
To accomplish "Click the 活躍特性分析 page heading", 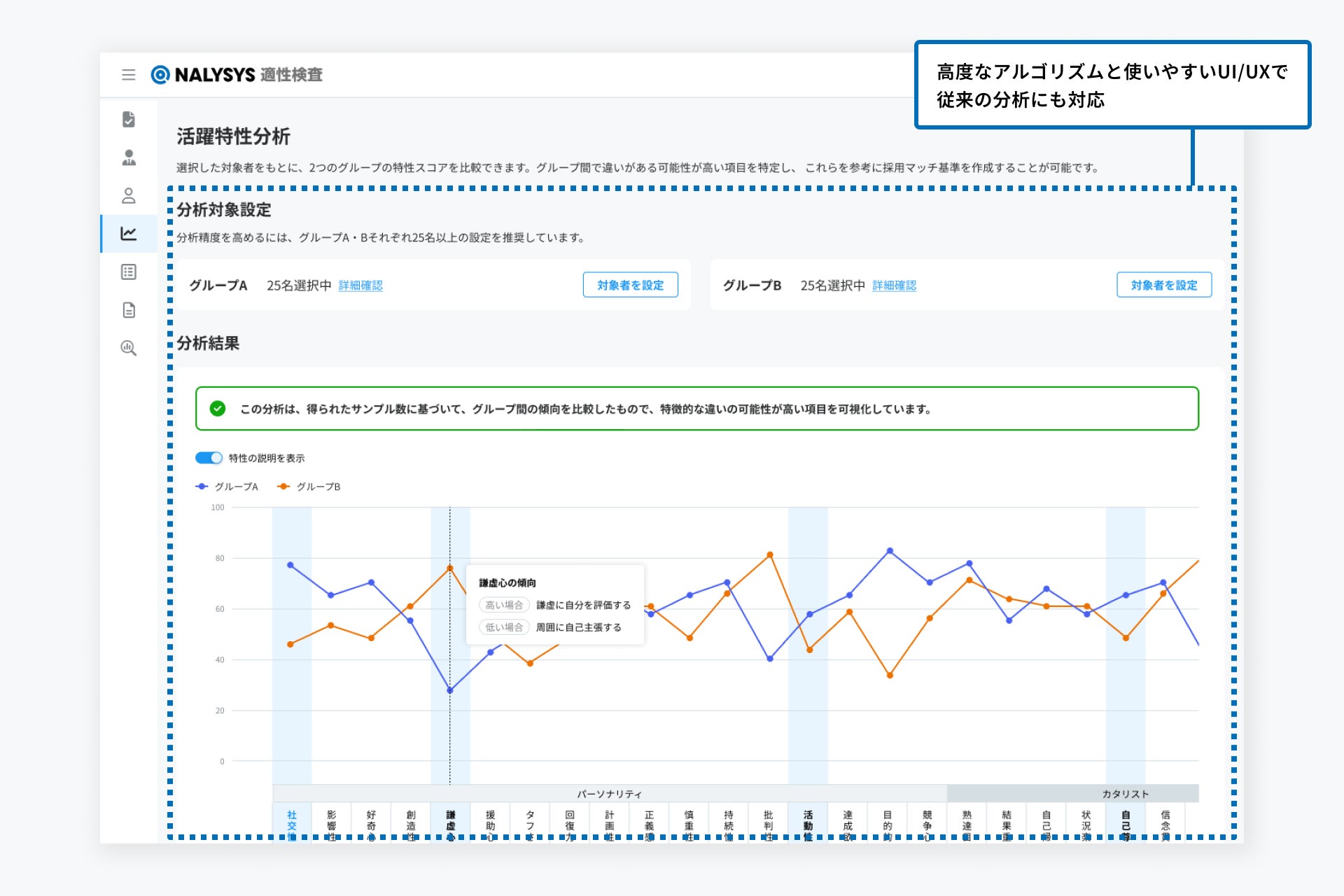I will (x=233, y=136).
